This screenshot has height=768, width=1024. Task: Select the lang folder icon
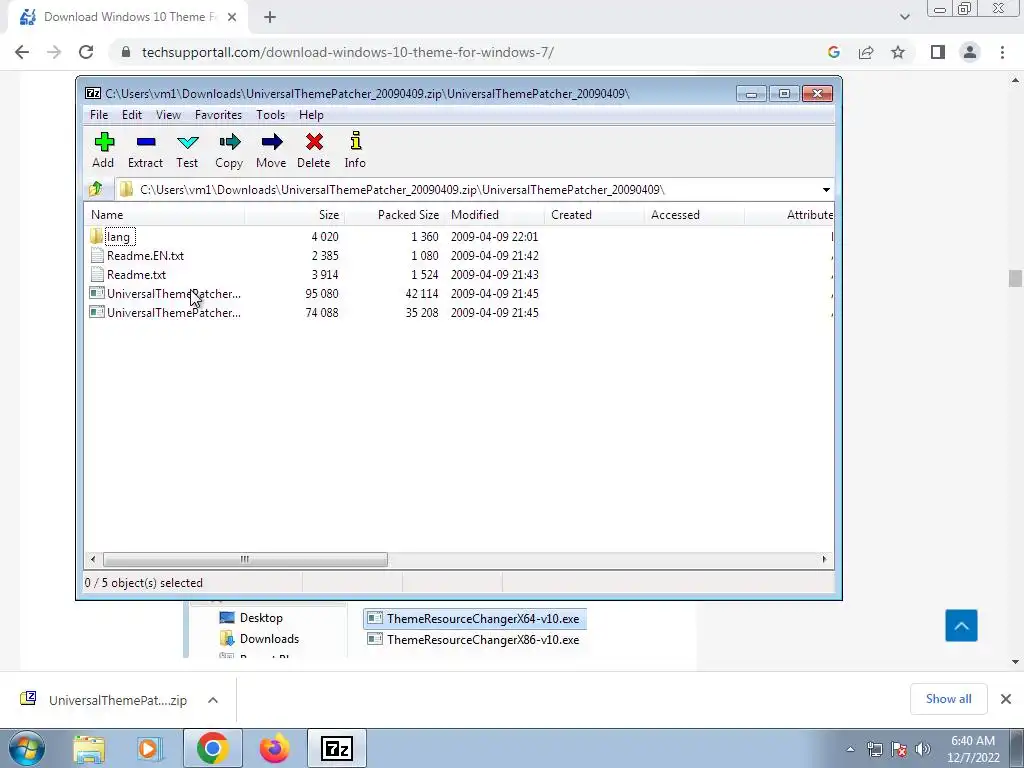point(96,236)
